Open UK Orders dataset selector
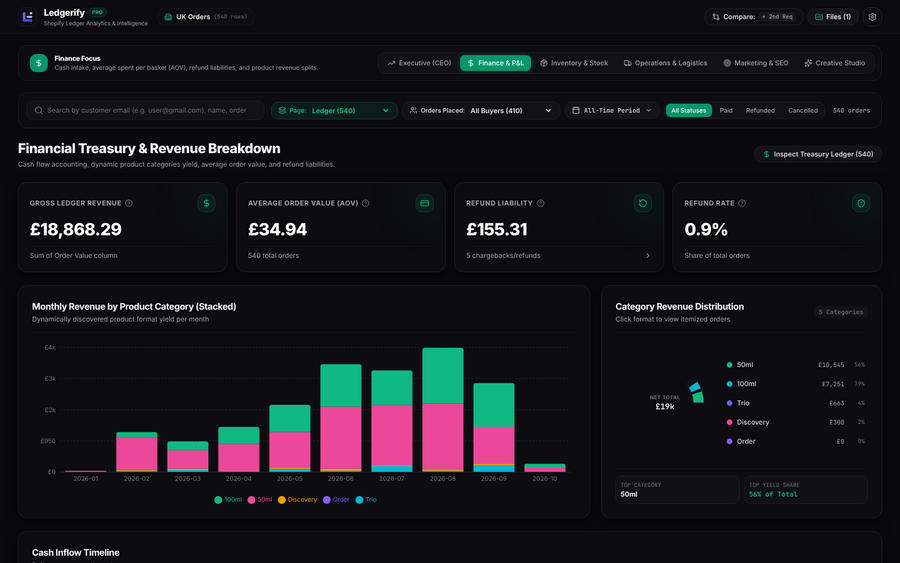 (205, 17)
